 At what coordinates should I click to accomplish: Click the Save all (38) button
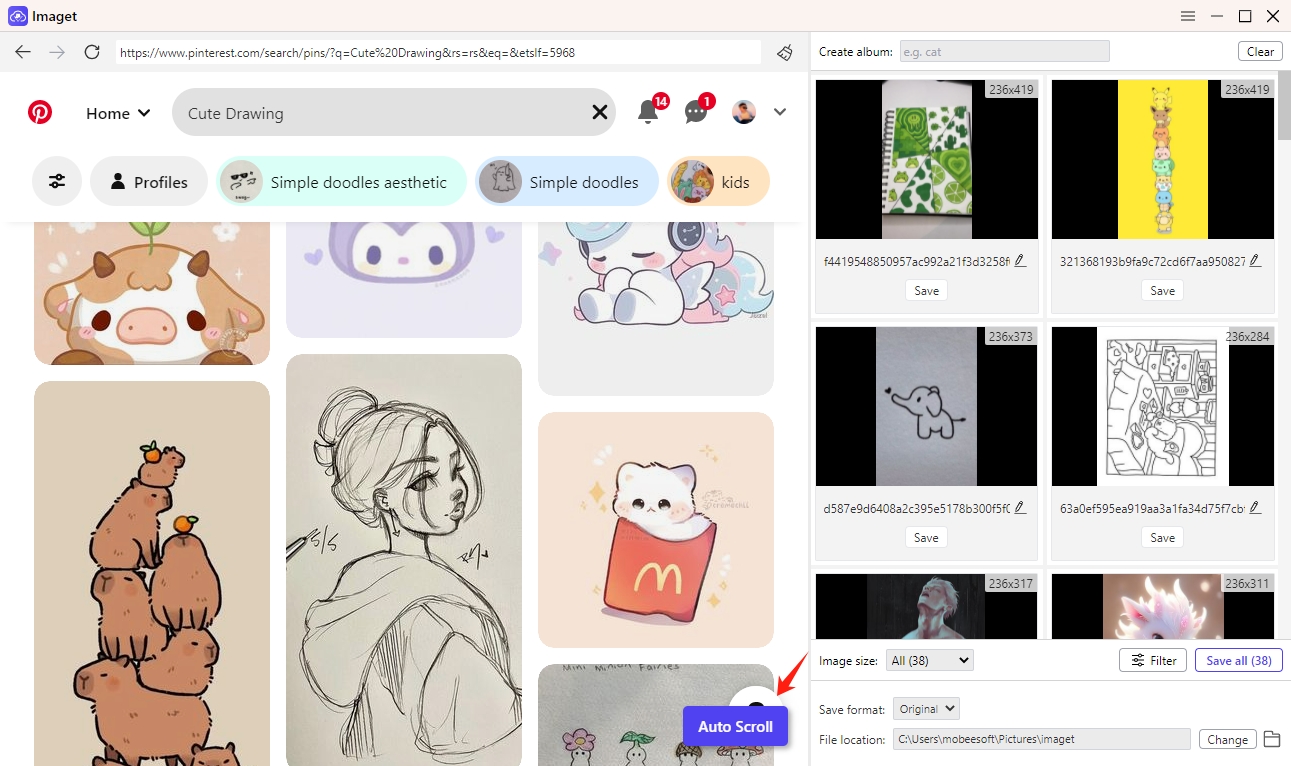point(1238,659)
